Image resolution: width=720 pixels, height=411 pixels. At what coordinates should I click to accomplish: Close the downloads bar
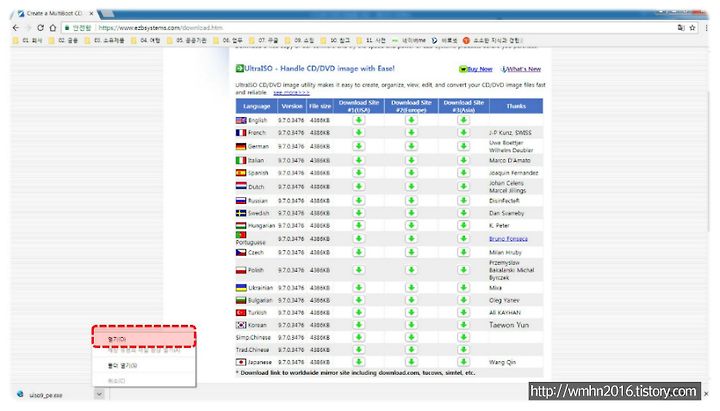click(x=706, y=394)
